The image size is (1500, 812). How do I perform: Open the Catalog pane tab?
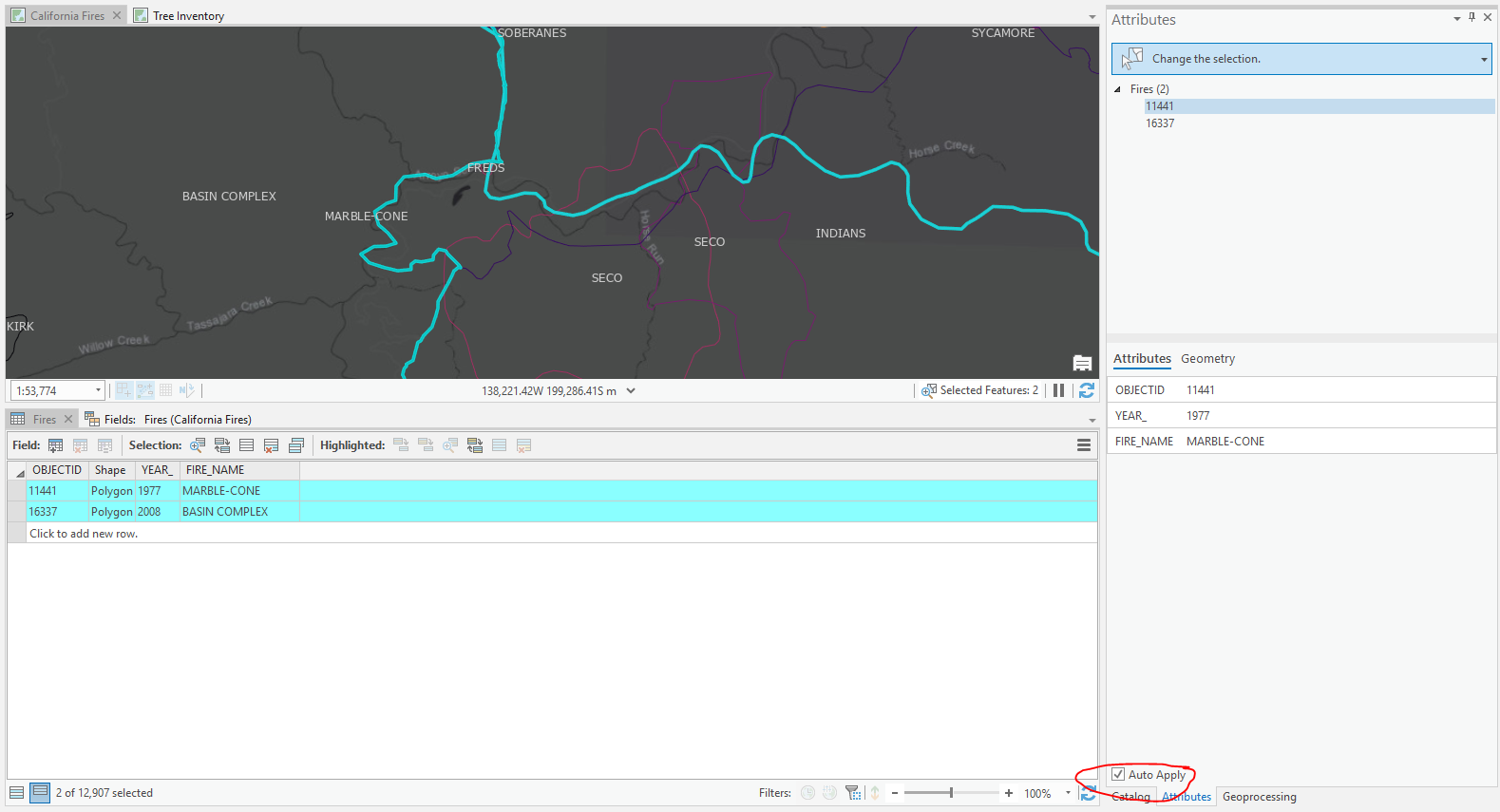click(1130, 797)
